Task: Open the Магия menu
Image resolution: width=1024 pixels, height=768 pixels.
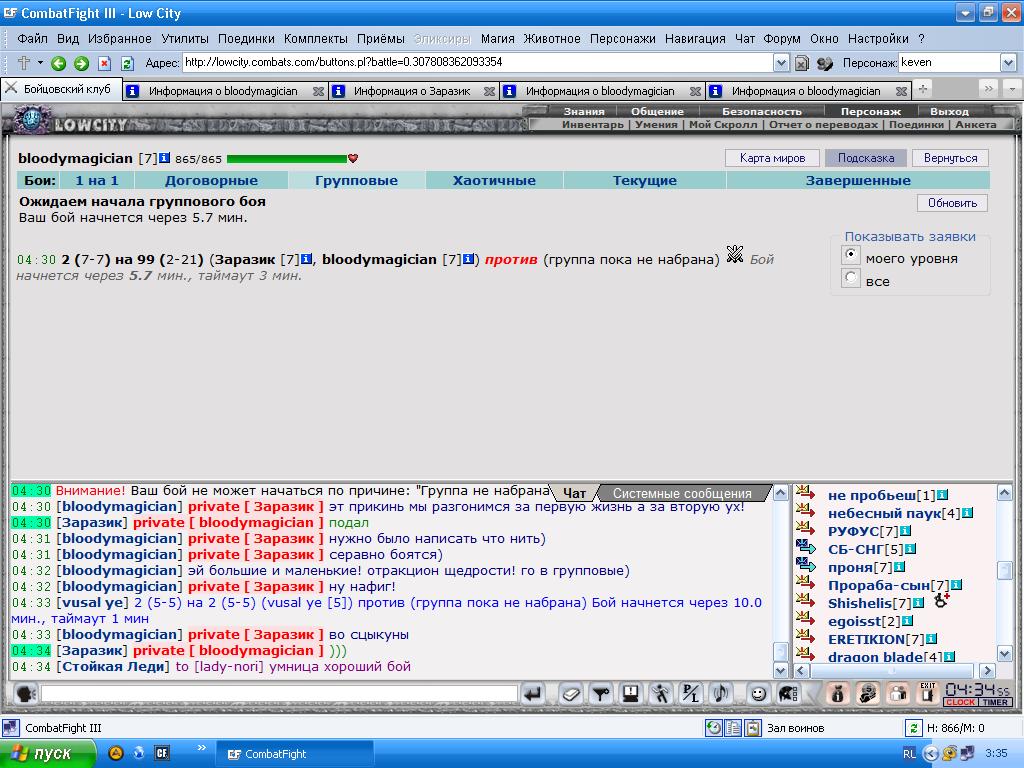Action: tap(498, 39)
